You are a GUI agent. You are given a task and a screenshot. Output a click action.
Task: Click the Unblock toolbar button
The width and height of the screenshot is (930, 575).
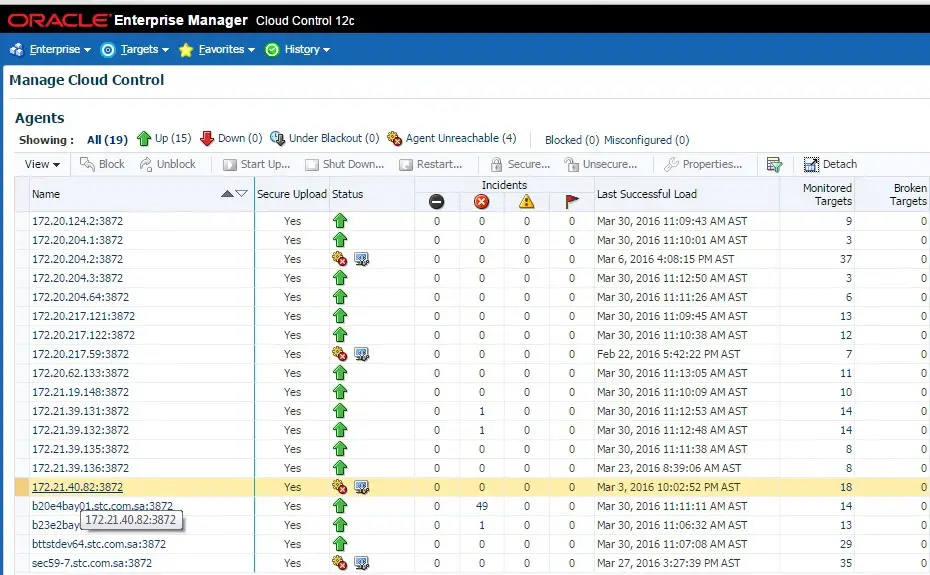coord(168,164)
